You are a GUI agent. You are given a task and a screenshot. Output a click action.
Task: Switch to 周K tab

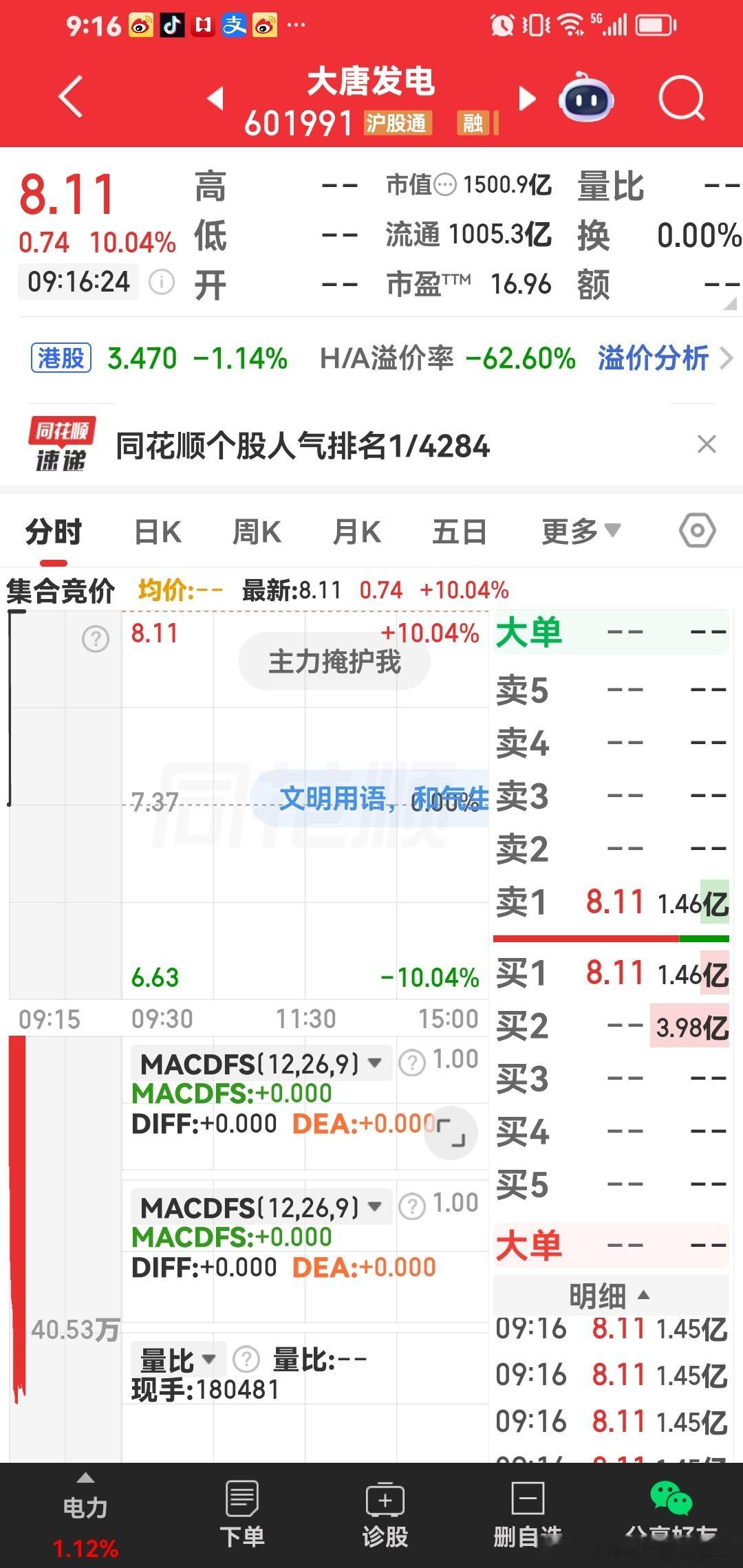pyautogui.click(x=257, y=532)
